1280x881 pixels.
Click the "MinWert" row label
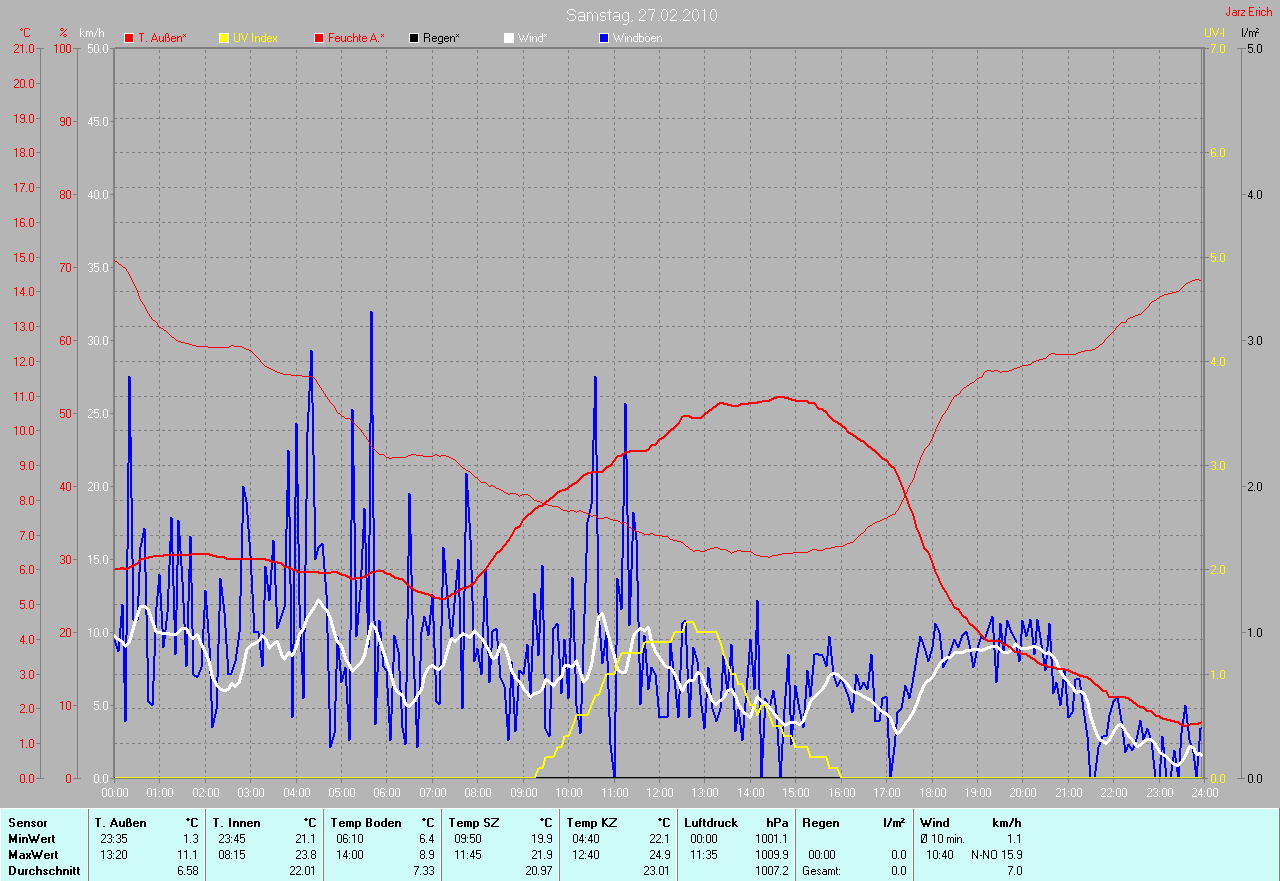pyautogui.click(x=33, y=839)
